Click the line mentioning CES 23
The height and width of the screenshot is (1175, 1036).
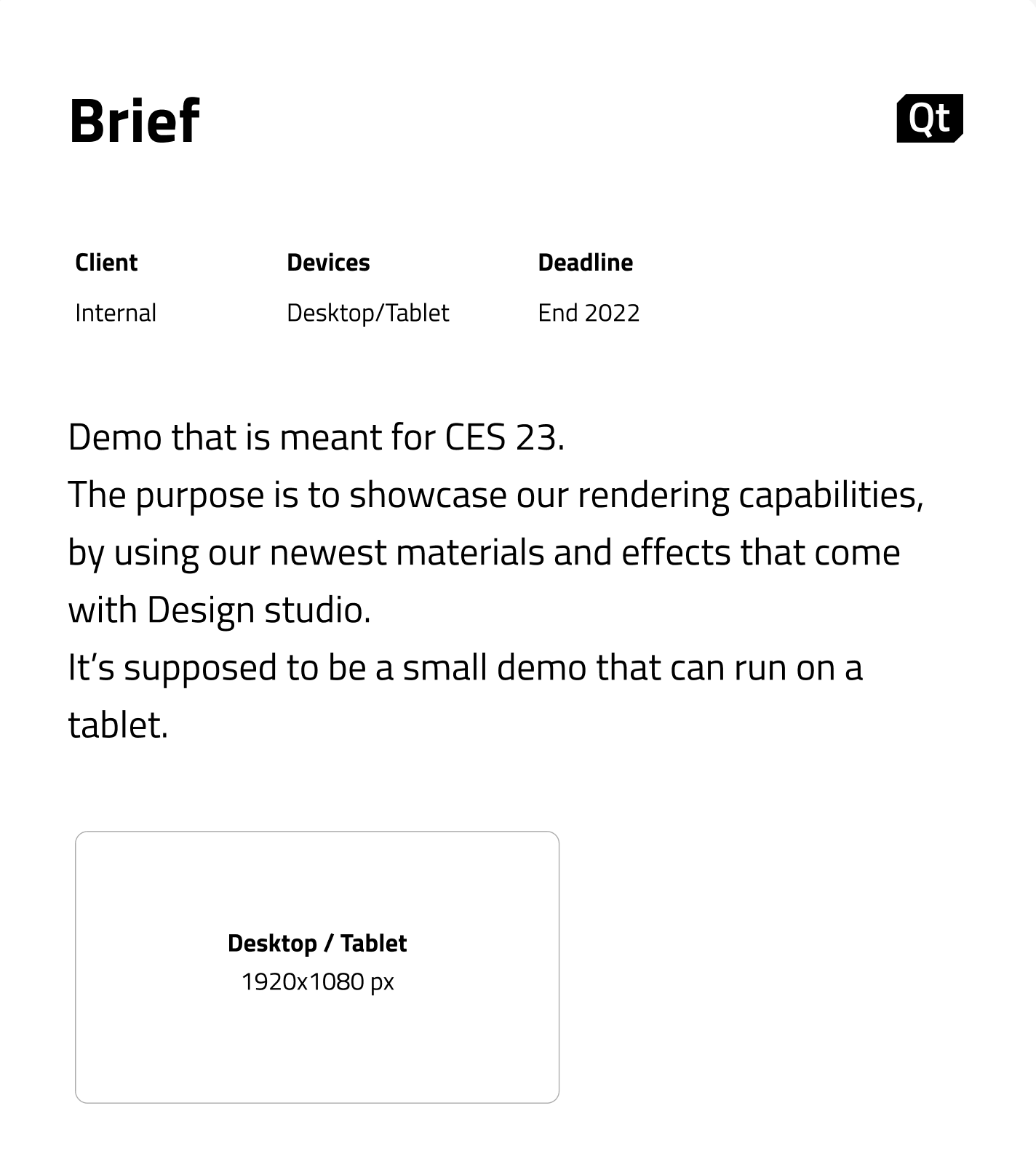click(316, 437)
